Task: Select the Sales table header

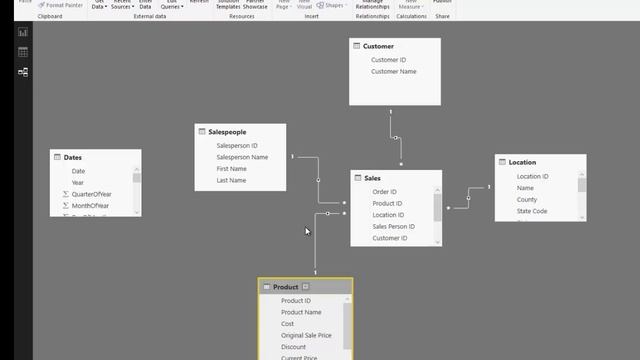Action: pos(396,178)
